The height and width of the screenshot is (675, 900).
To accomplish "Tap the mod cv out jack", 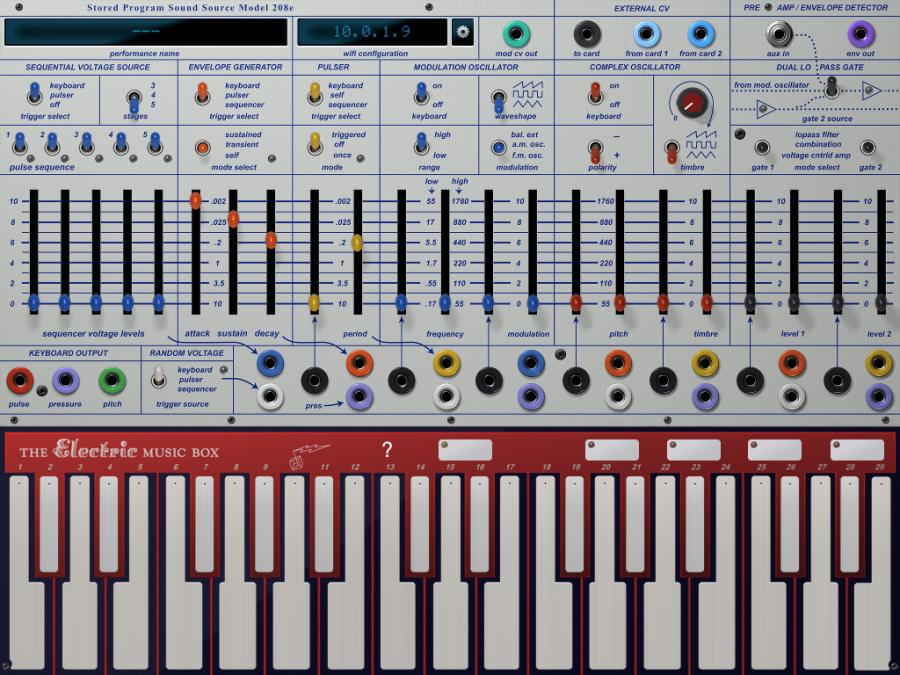I will pos(516,34).
